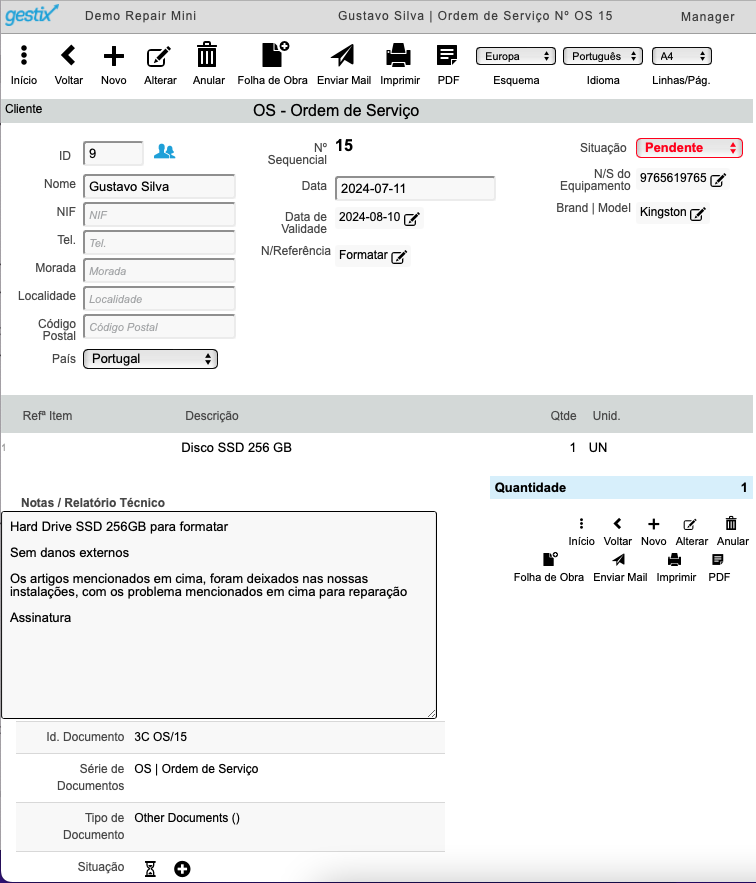Open the Início menu in top toolbar
The image size is (756, 883).
[24, 55]
